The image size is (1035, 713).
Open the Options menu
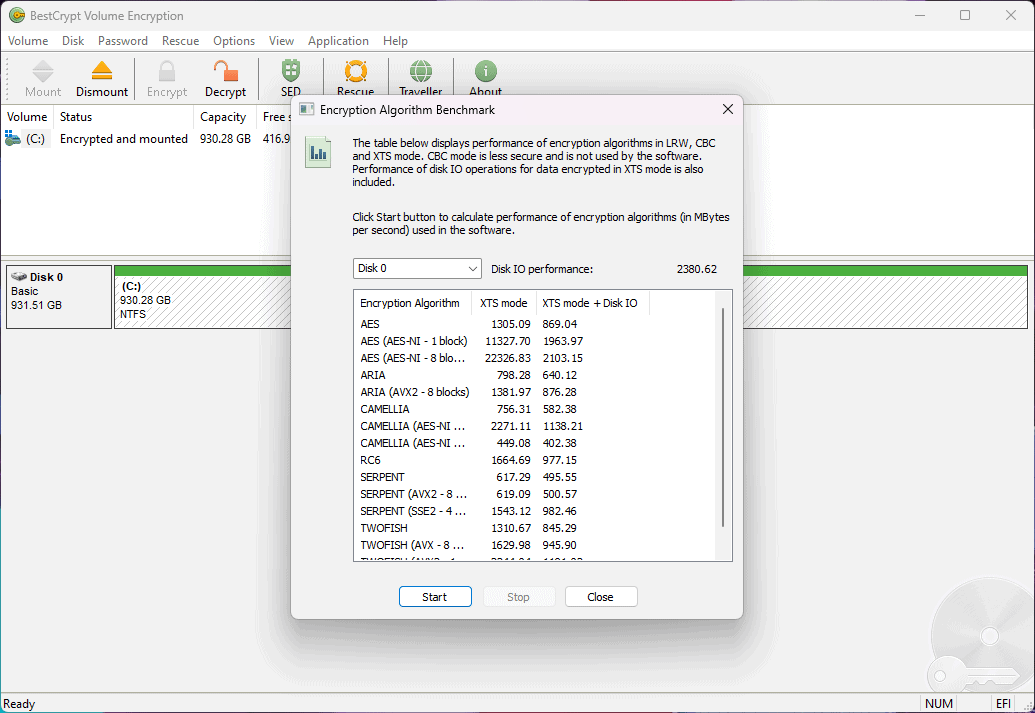click(x=234, y=41)
